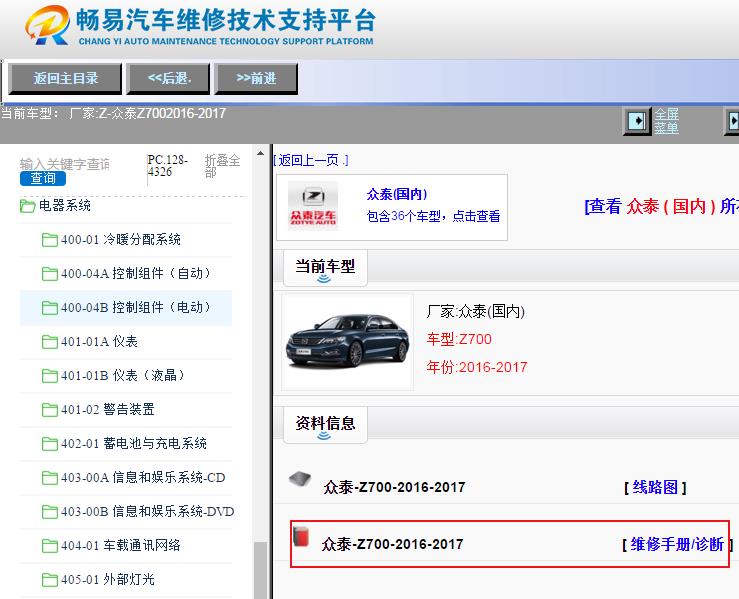The width and height of the screenshot is (739, 599).
Task: Click the 年份:2016-2017 text
Action: point(477,367)
